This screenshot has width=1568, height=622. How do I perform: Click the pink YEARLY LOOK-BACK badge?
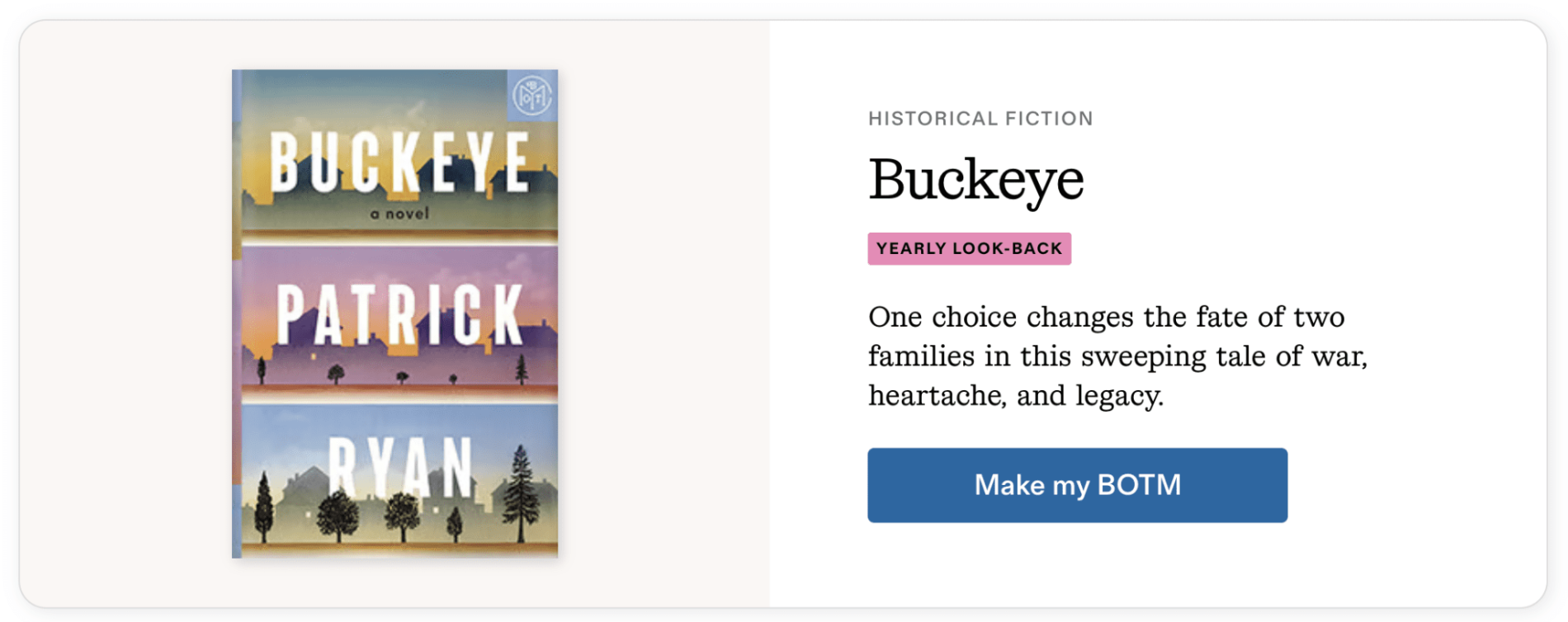(969, 248)
